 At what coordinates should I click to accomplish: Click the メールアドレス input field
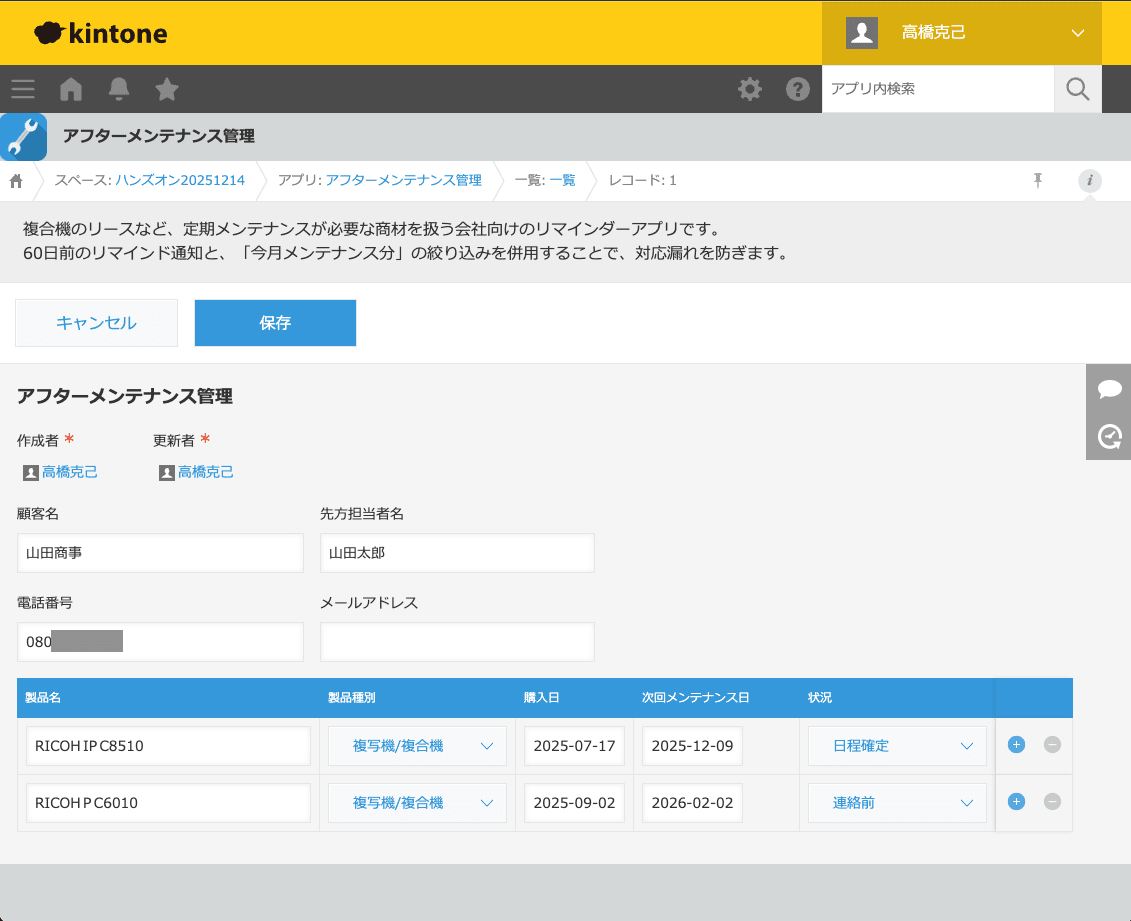click(x=457, y=641)
